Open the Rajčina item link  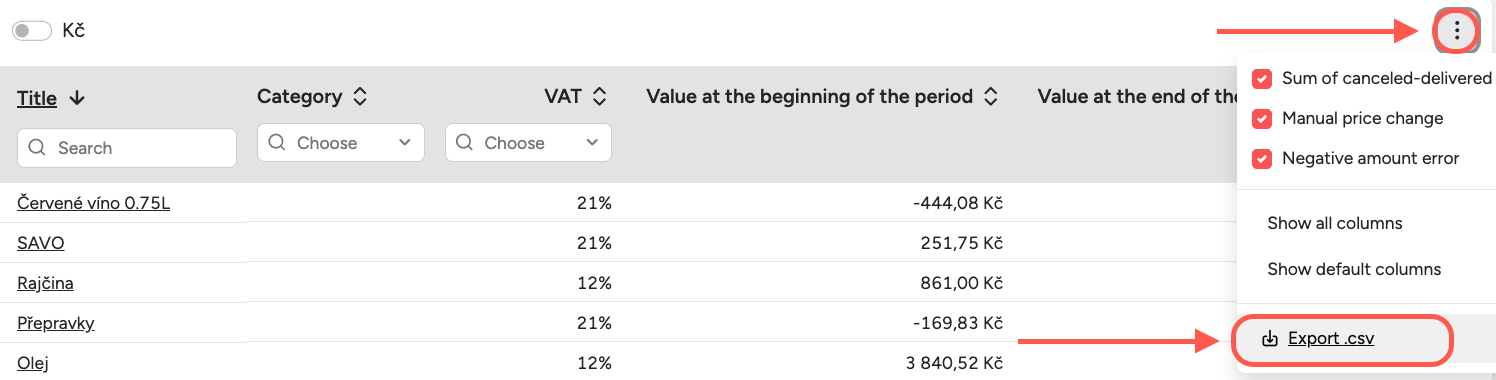[x=45, y=283]
